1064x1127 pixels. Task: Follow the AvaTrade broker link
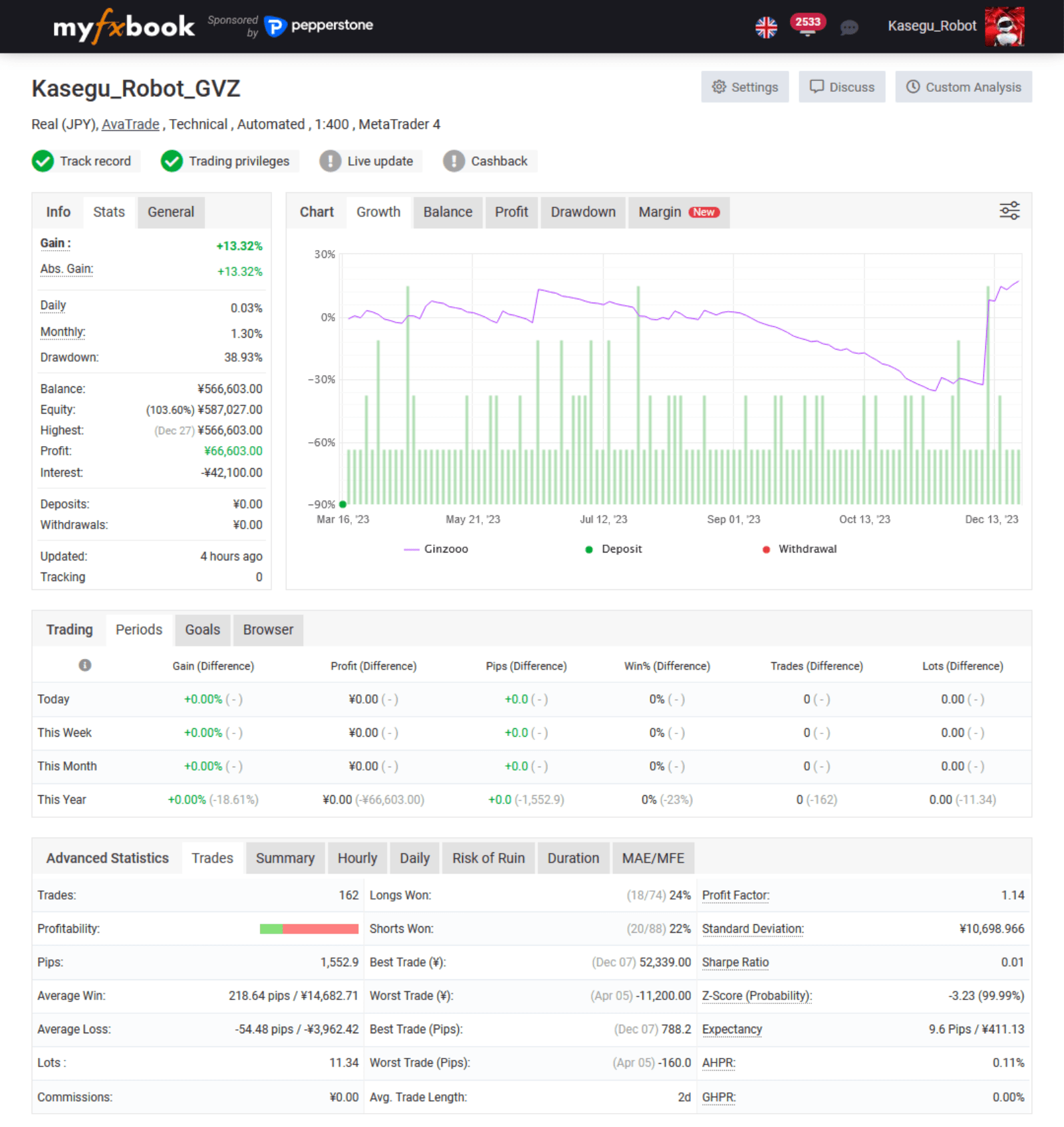130,124
